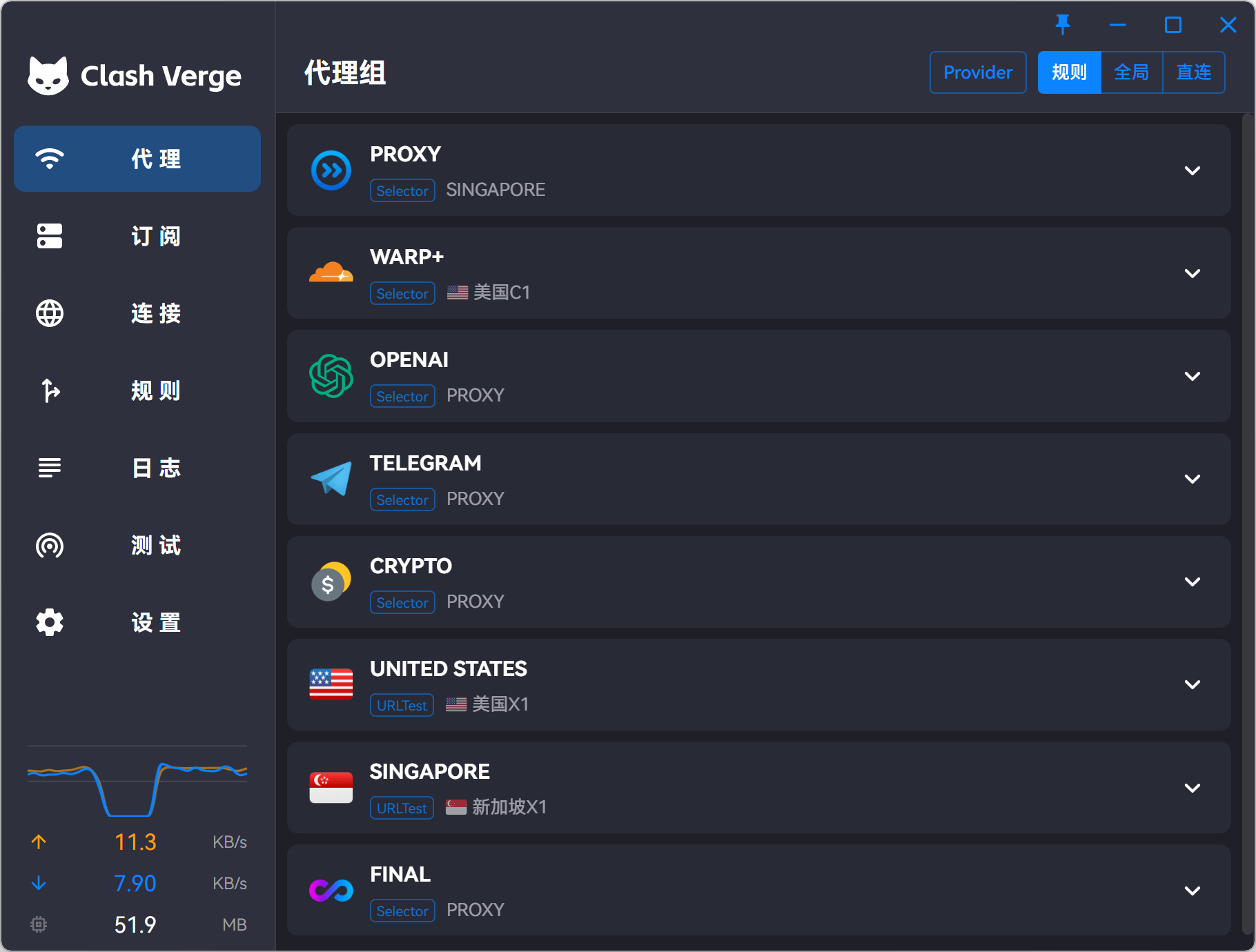Open the 日志 logs page
This screenshot has width=1256, height=952.
click(137, 468)
